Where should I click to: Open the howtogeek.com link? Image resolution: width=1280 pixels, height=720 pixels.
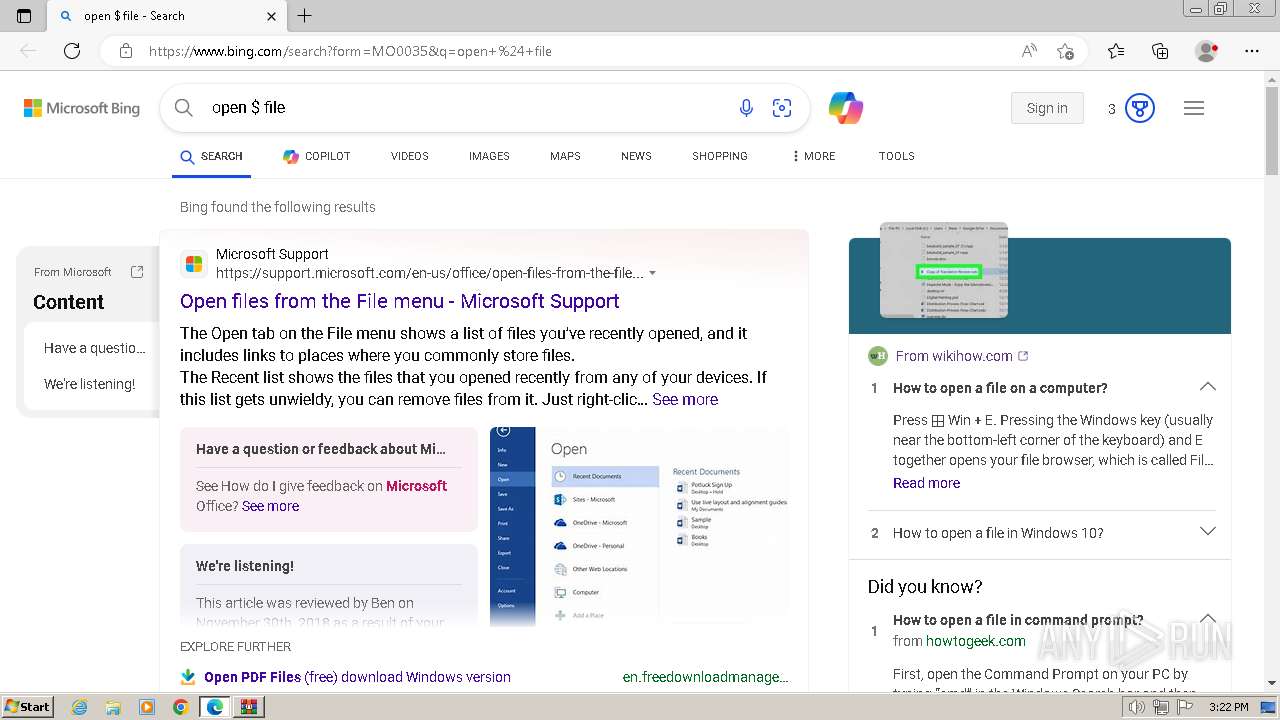(x=975, y=641)
